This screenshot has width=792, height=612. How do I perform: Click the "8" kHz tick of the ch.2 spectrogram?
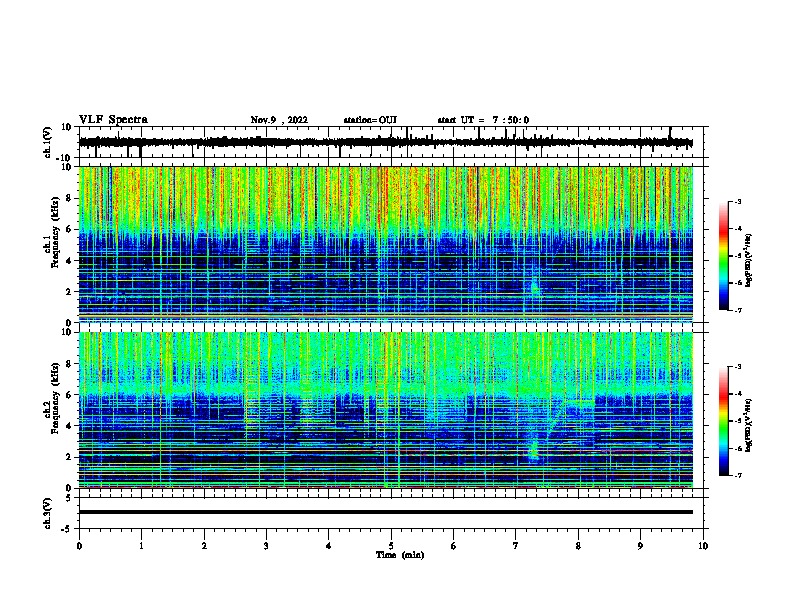coord(69,364)
